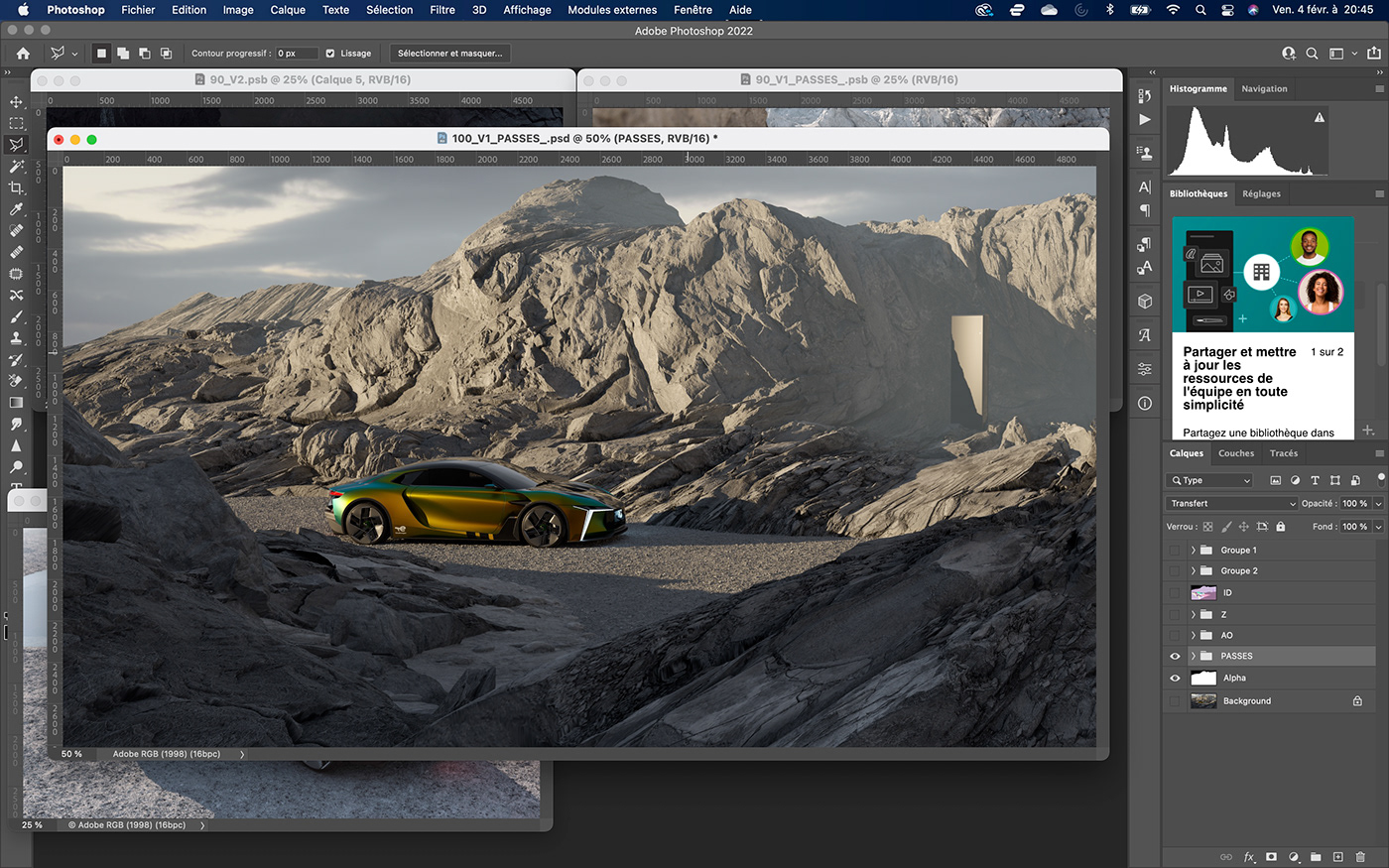Pick the Eyedropper tool
The height and width of the screenshot is (868, 1389).
coord(16,209)
